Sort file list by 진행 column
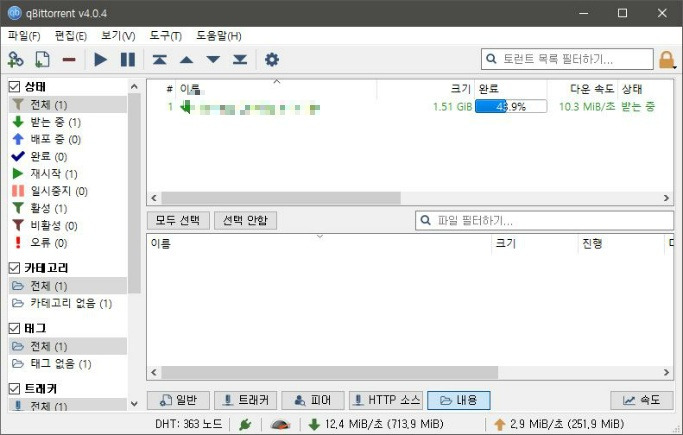This screenshot has height=435, width=683. click(622, 243)
